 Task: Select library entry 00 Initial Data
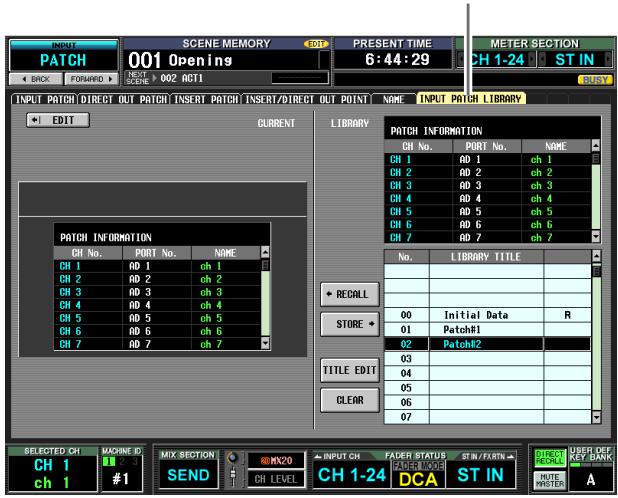pyautogui.click(x=488, y=315)
